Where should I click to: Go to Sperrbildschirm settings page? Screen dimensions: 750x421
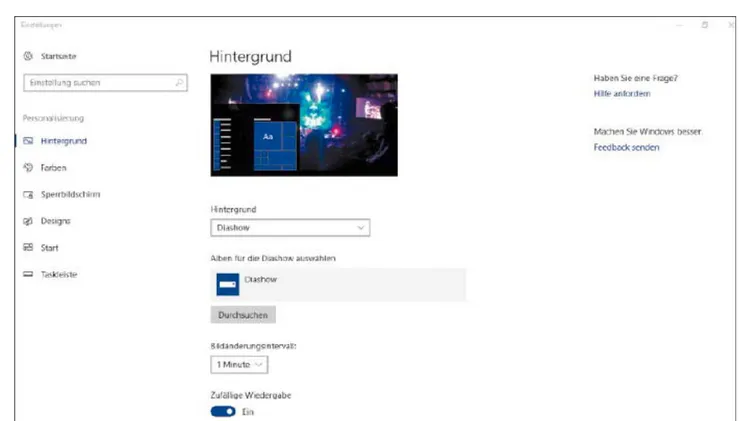[70, 194]
